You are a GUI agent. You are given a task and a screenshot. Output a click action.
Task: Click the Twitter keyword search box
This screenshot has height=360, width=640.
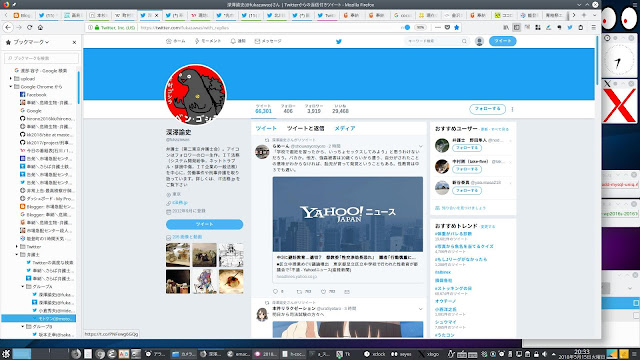point(436,41)
